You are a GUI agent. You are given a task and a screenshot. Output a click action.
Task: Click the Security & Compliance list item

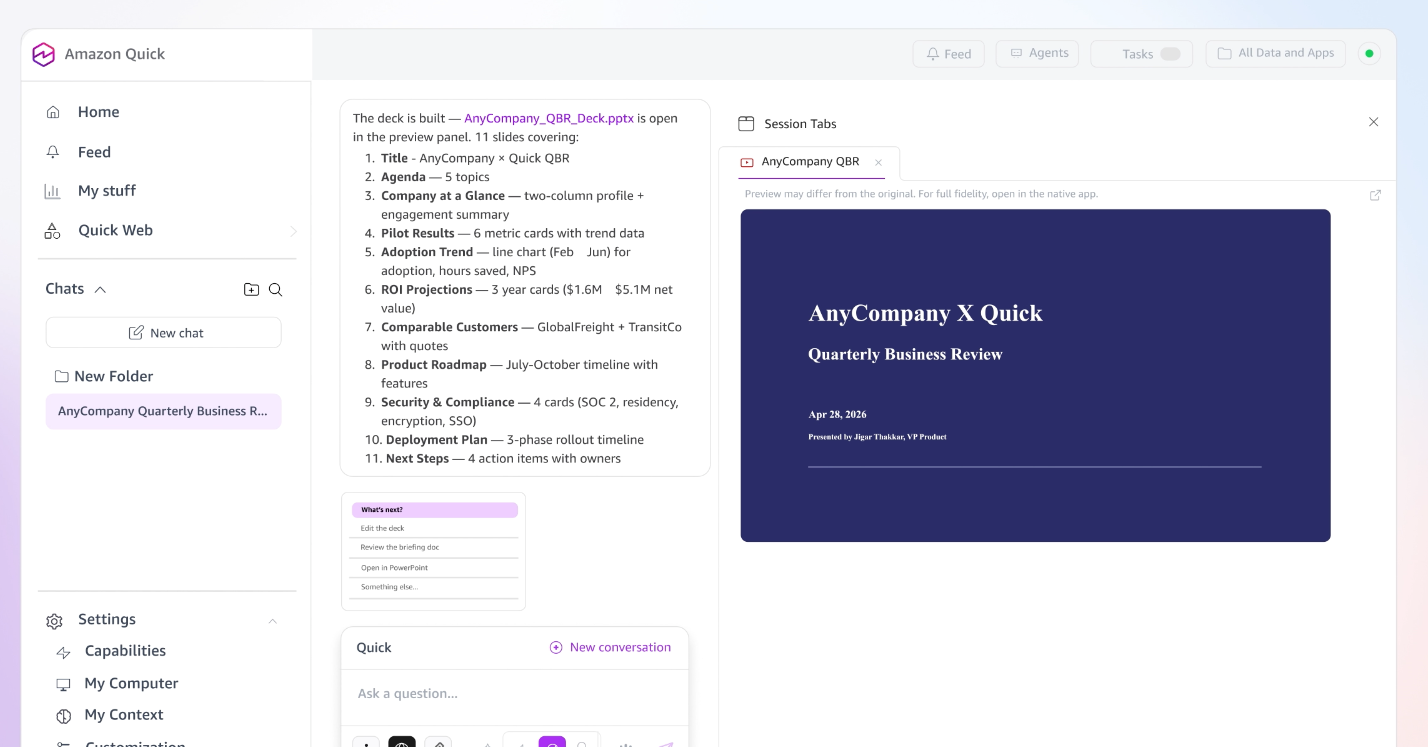pyautogui.click(x=530, y=411)
